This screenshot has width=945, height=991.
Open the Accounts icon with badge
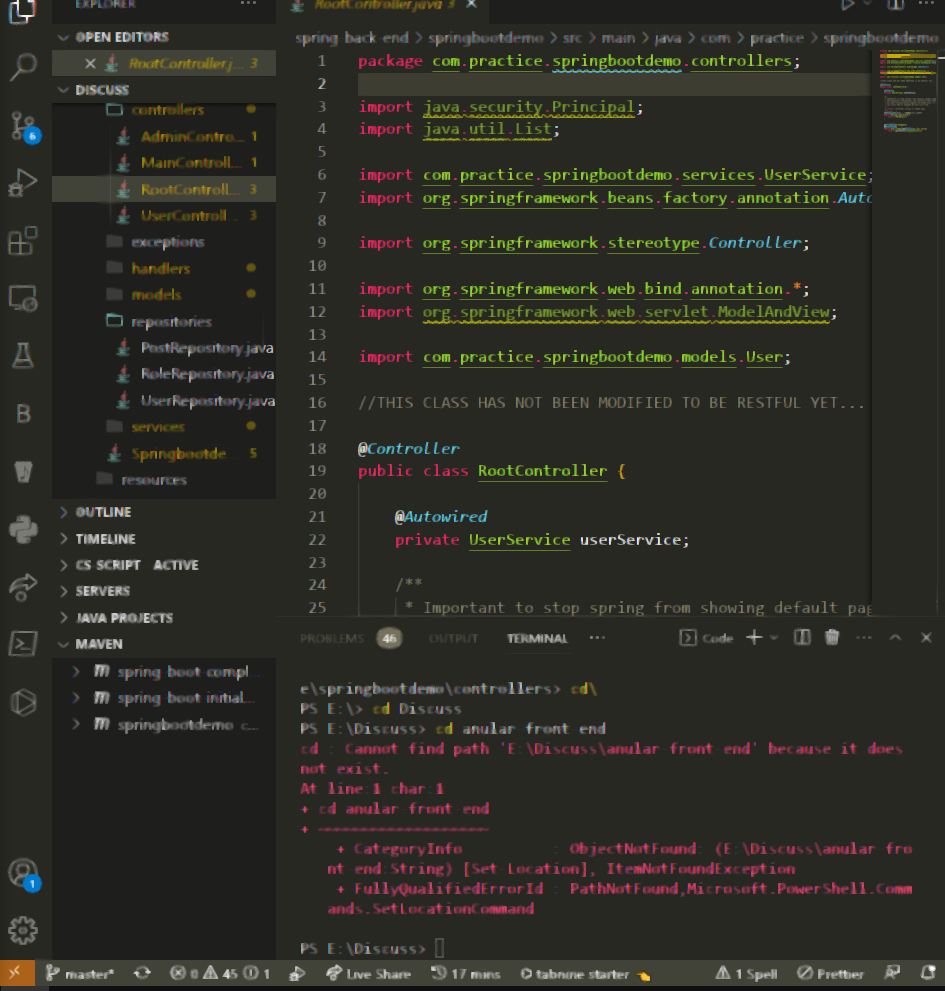tap(24, 875)
